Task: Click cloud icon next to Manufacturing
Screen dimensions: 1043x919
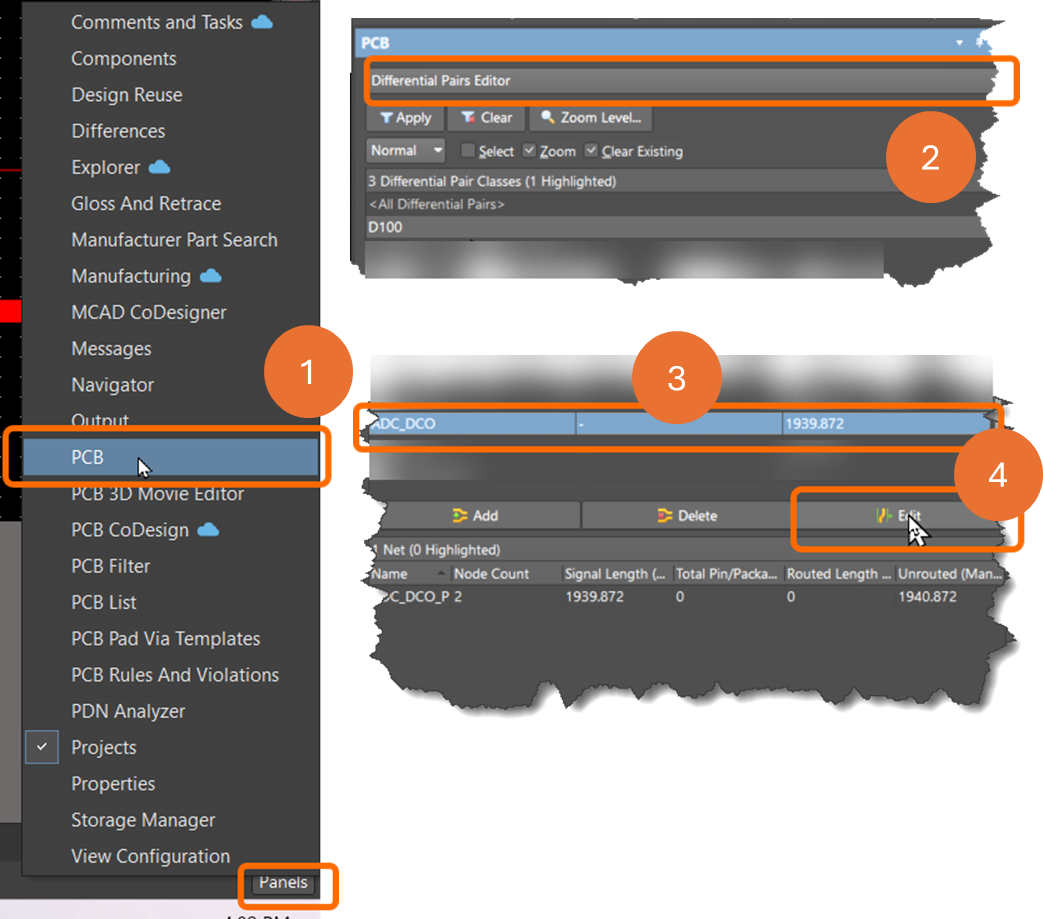Action: 211,275
